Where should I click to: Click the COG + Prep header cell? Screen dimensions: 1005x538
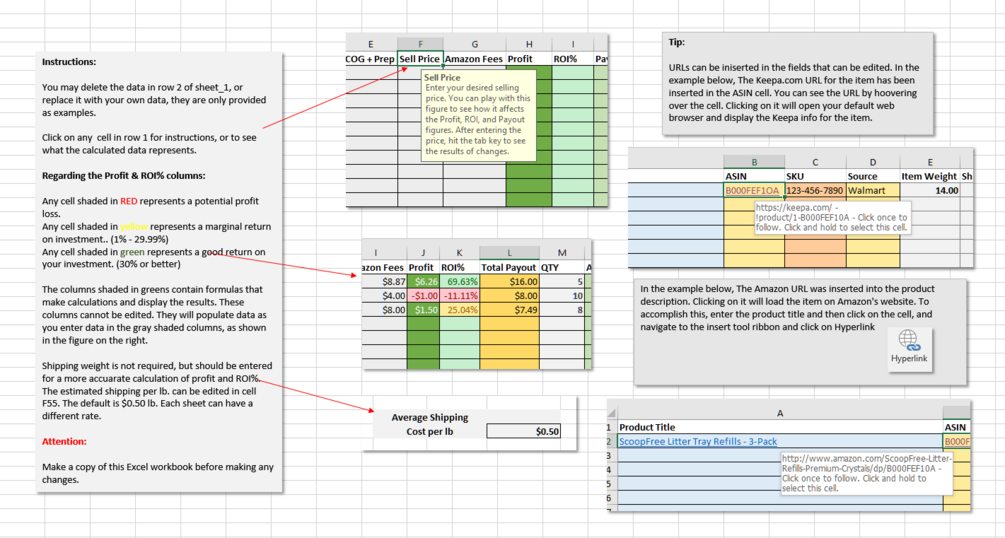coord(371,59)
